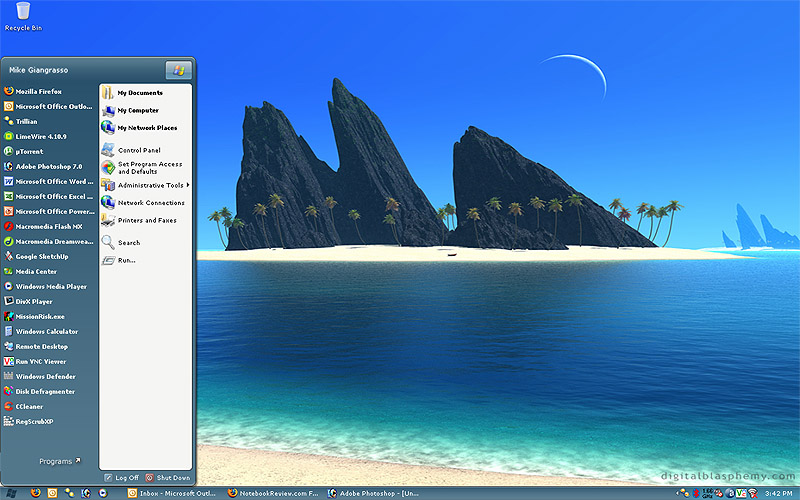Launch Microsoft Office Outlook from Start menu
Screen dimensions: 800x500
(x=48, y=106)
